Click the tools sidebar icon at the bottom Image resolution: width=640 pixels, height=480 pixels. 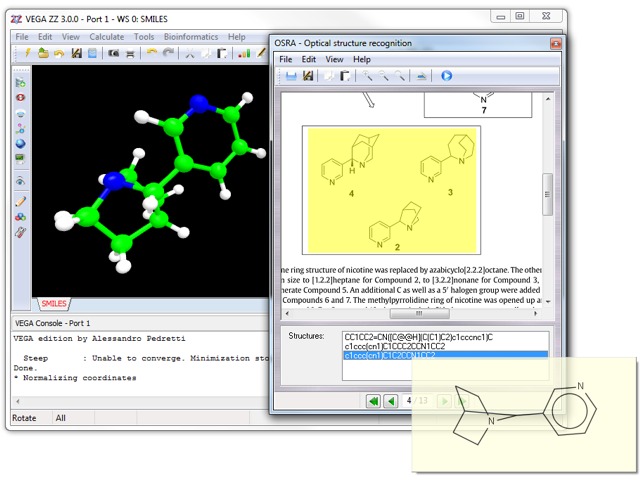[20, 232]
